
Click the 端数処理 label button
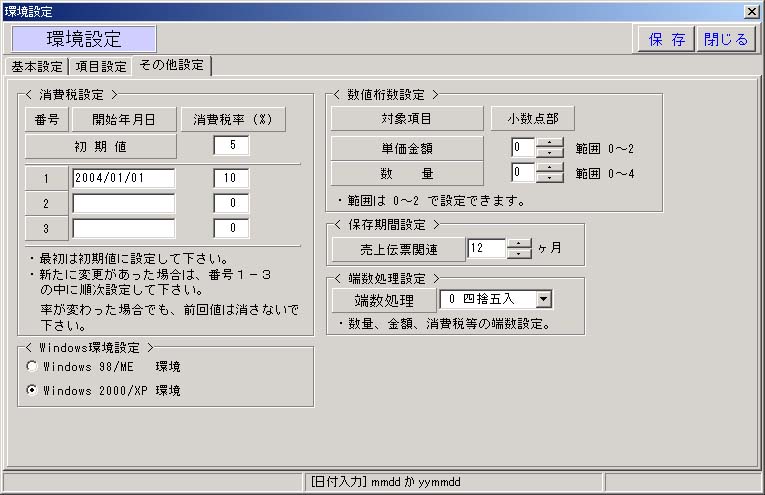(384, 300)
